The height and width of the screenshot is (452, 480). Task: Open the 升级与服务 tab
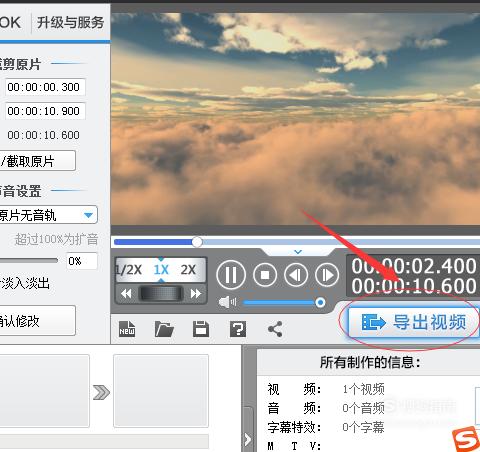(x=70, y=23)
